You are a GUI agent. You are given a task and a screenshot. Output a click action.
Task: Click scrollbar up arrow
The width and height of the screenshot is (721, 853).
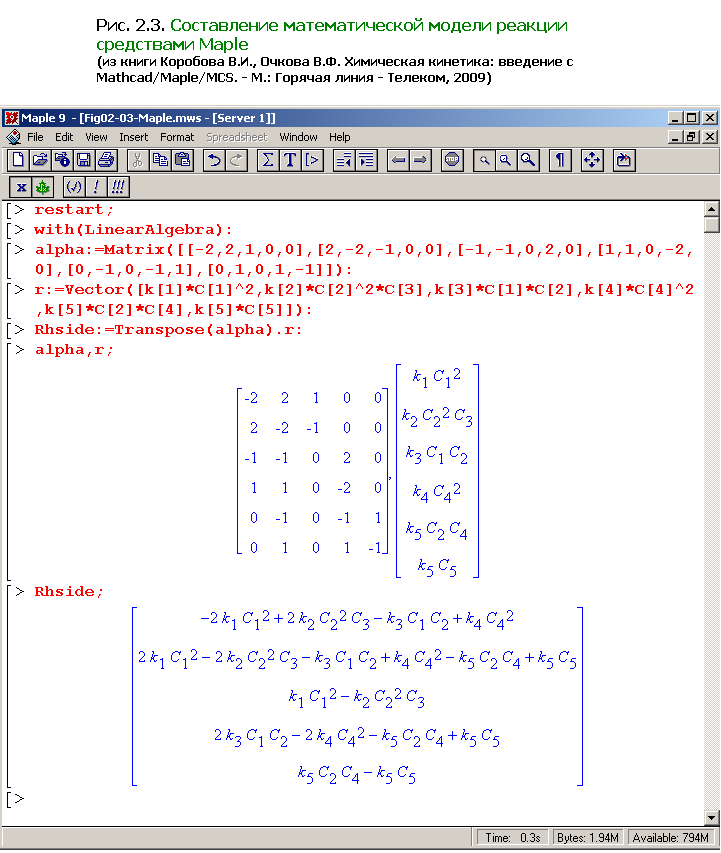pos(712,209)
